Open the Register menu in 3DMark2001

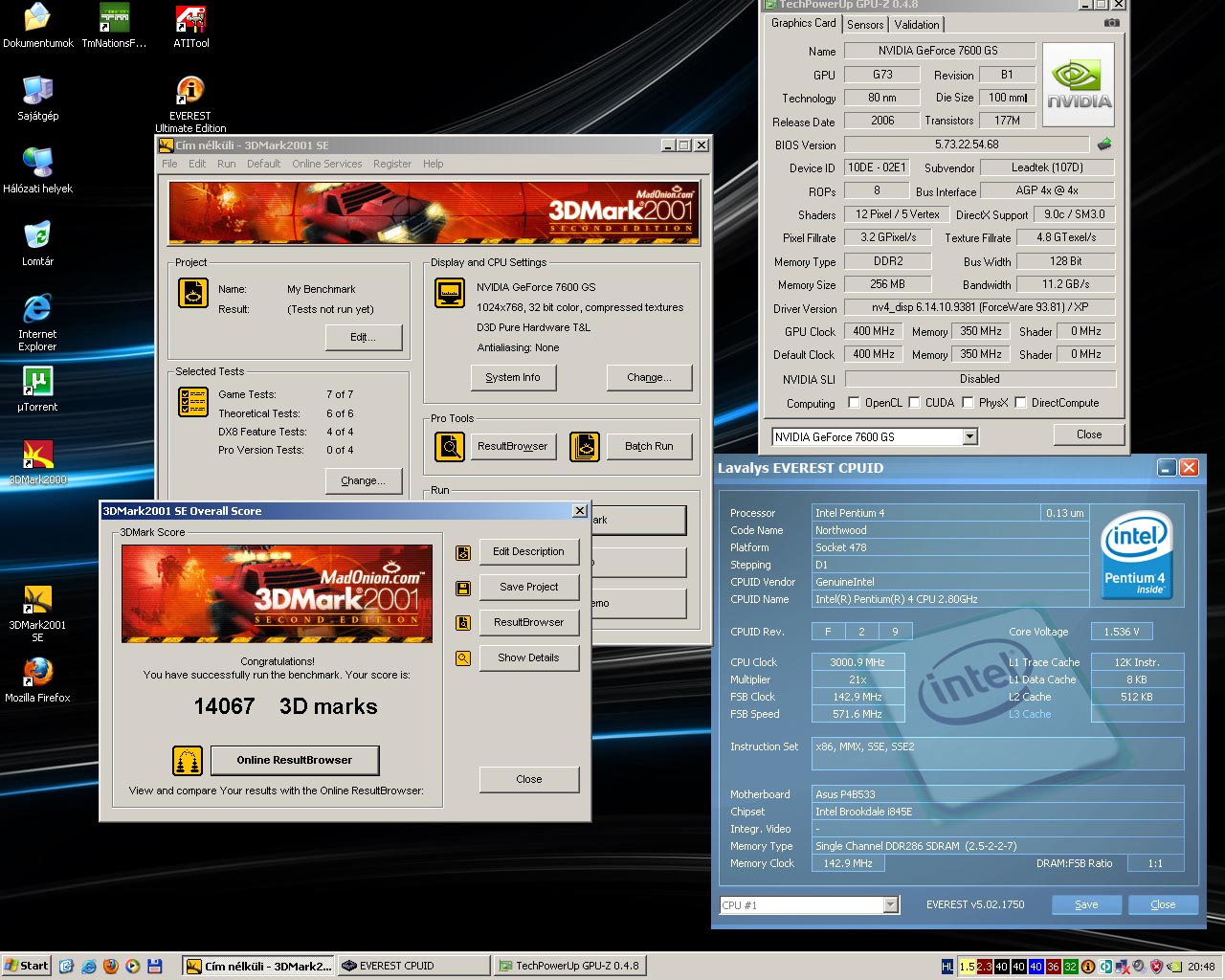392,164
